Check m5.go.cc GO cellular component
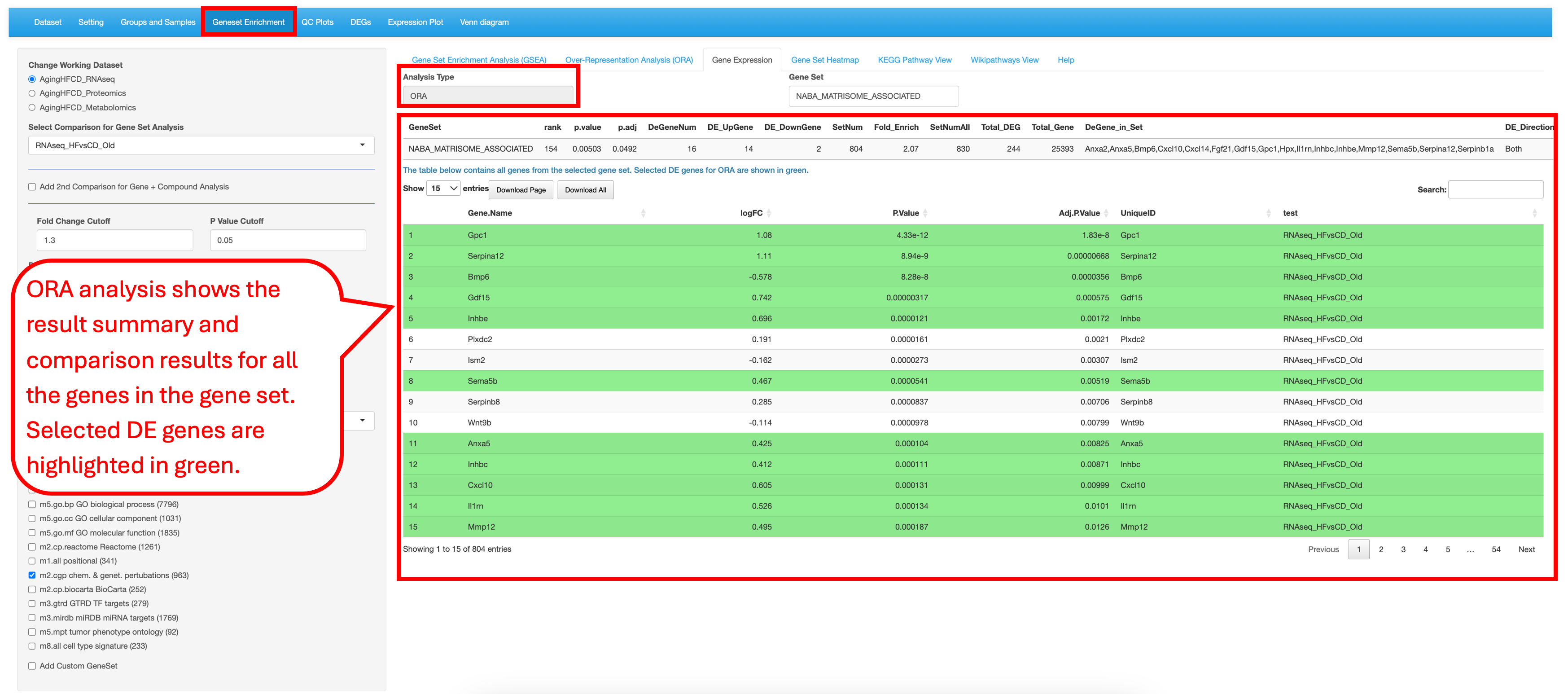 point(32,518)
